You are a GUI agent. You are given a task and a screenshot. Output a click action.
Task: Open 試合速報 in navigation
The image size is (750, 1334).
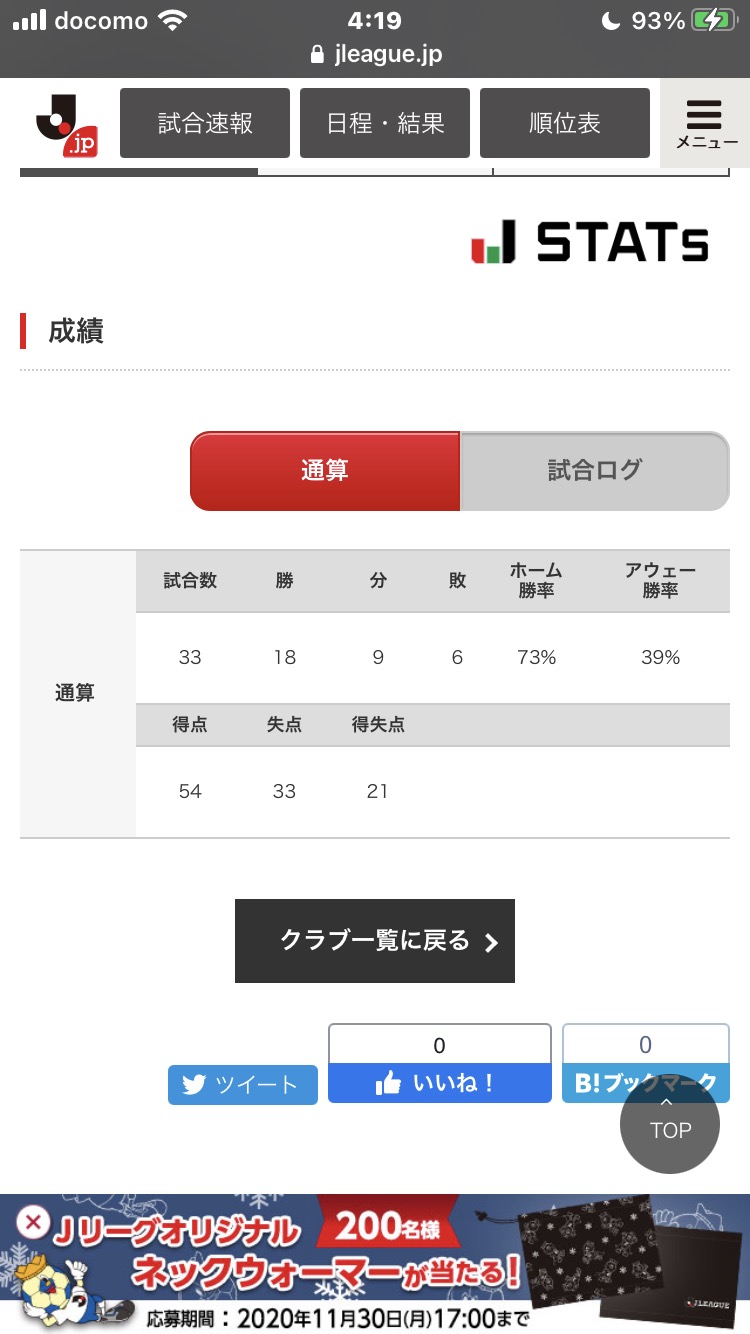point(205,123)
